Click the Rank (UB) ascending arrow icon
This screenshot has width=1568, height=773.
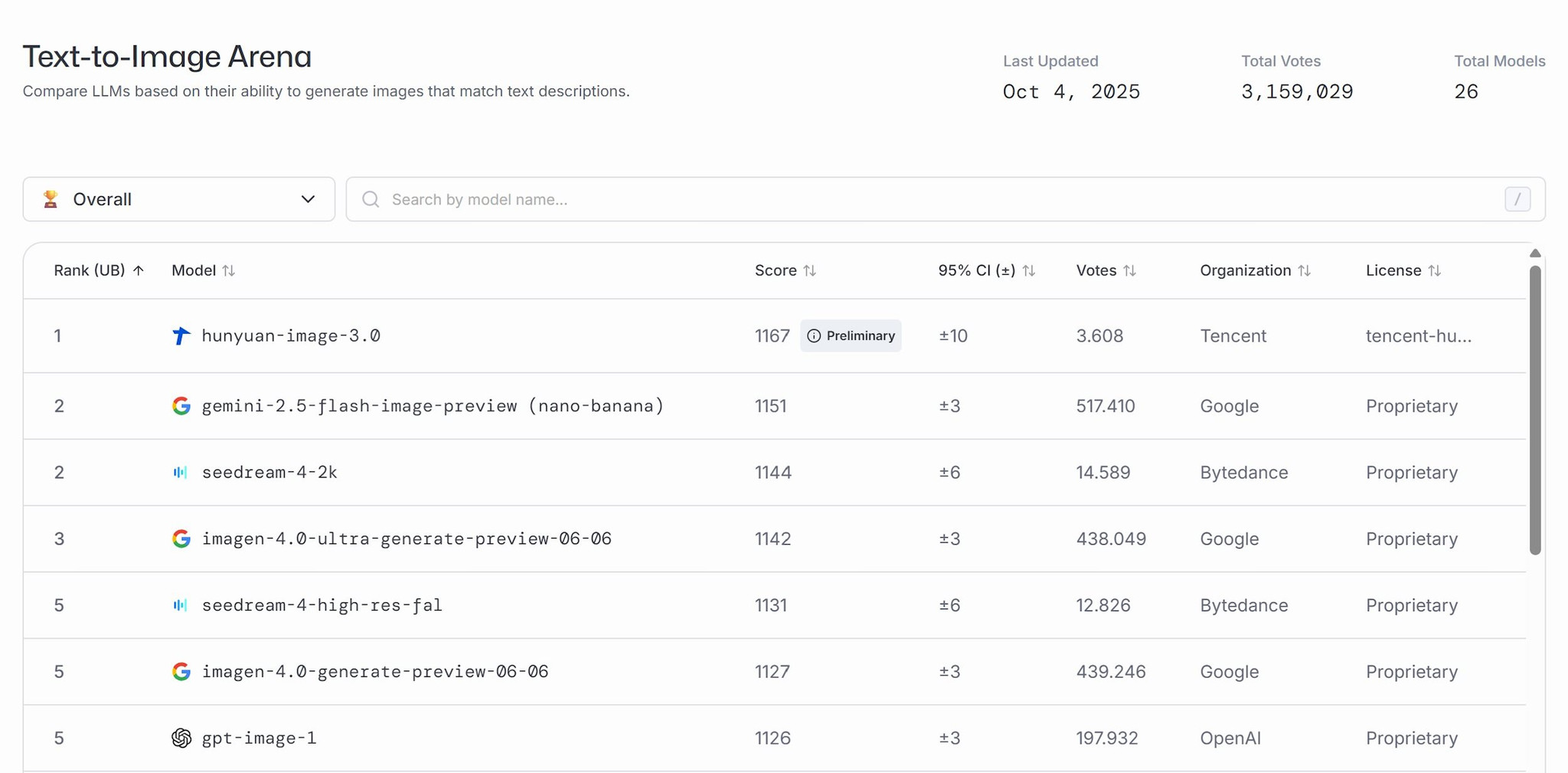pos(138,270)
